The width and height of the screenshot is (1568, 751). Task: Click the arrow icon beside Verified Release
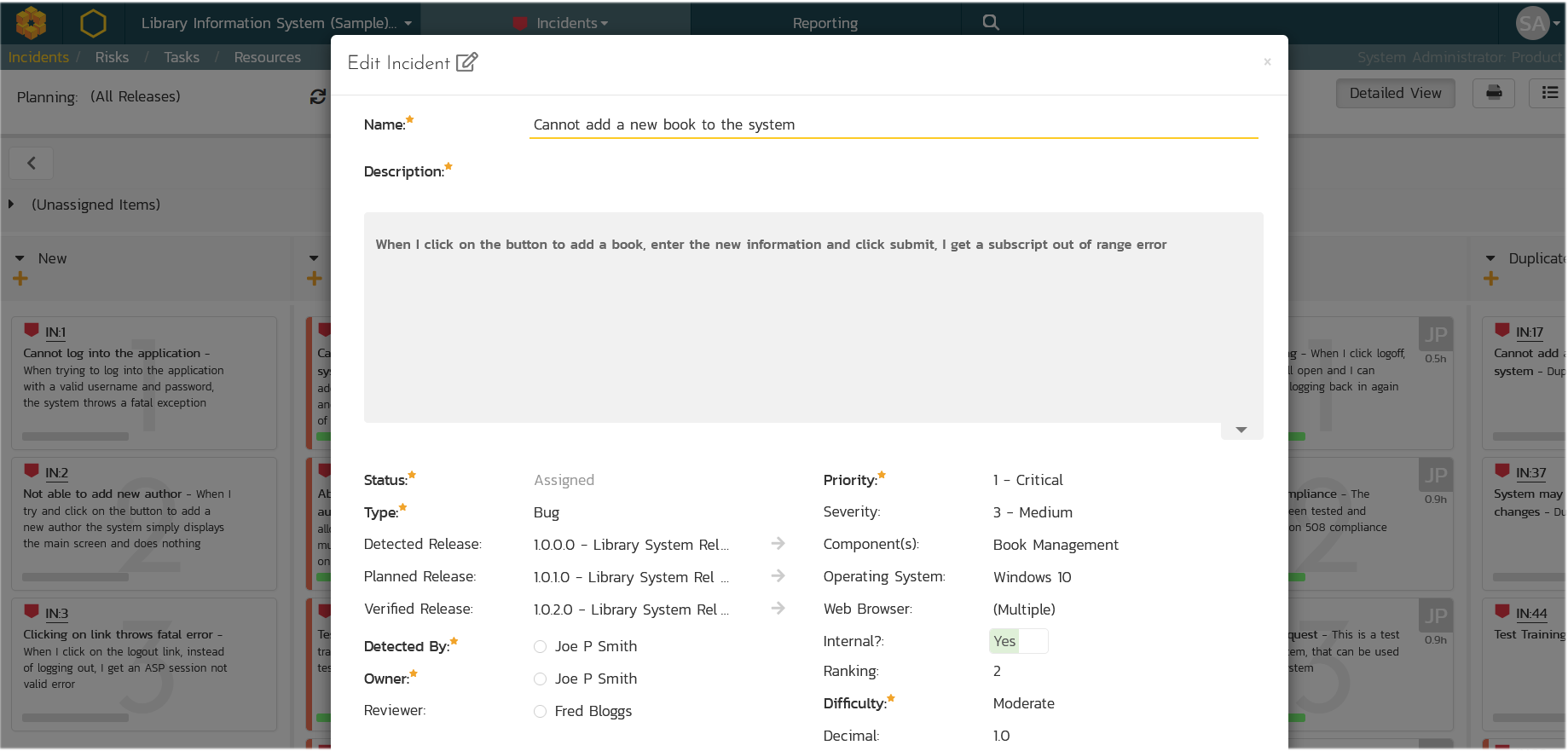(778, 609)
